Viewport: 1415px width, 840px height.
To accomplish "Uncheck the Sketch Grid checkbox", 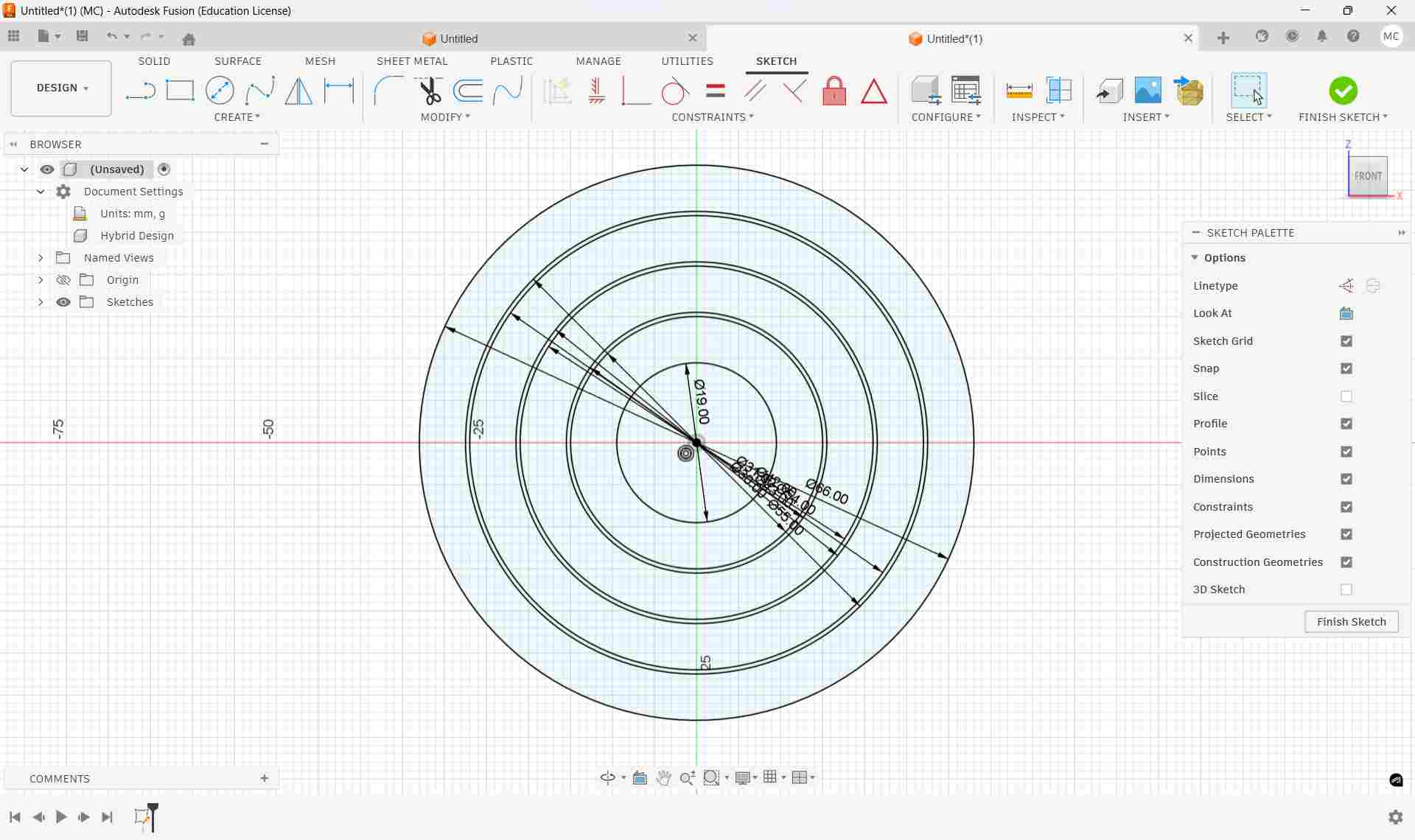I will click(x=1346, y=341).
